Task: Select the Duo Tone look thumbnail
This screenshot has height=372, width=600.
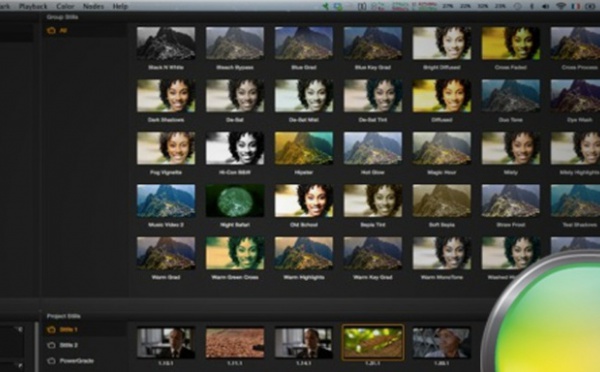Action: [510, 96]
